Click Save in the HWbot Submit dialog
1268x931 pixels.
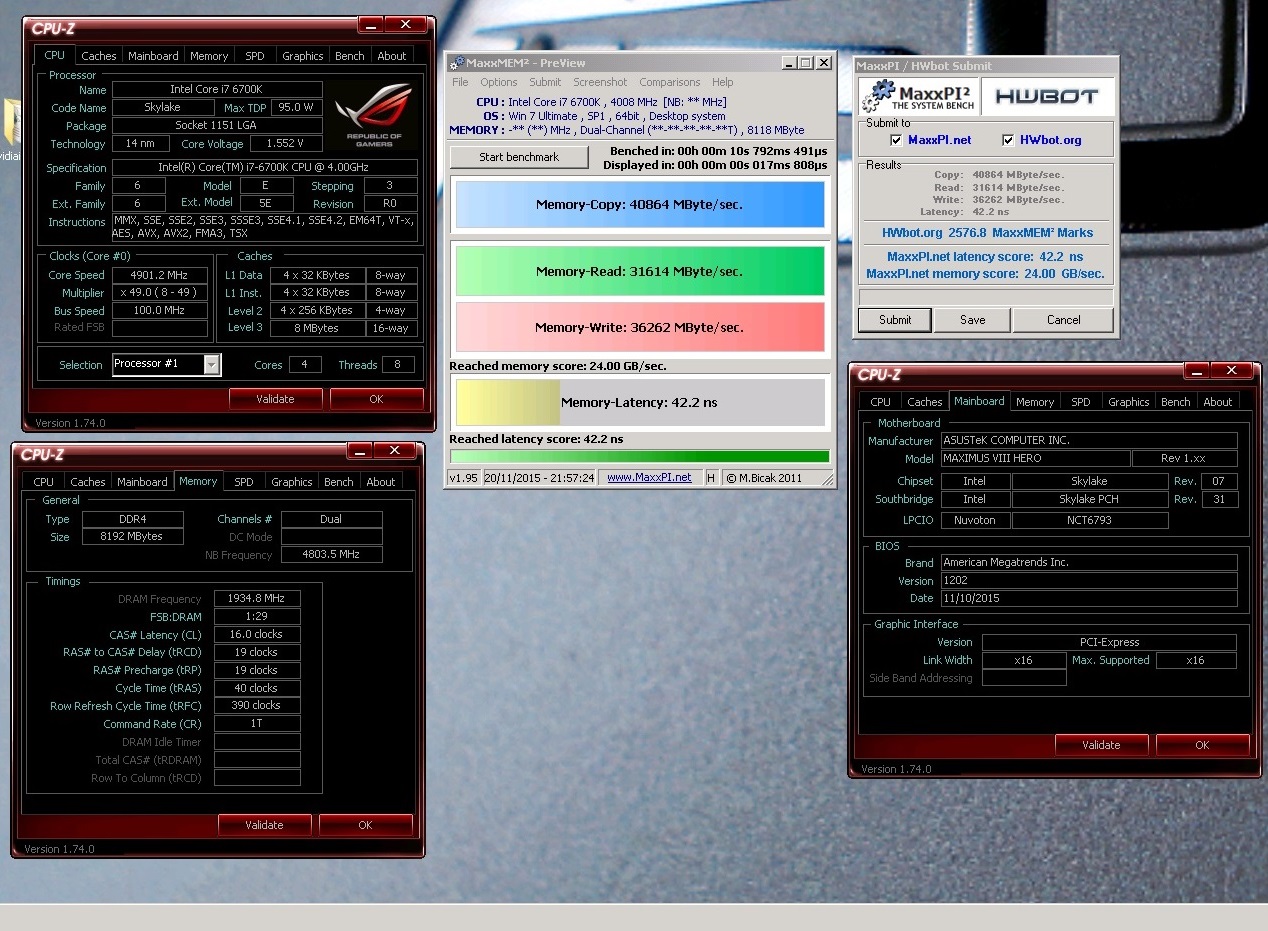972,320
